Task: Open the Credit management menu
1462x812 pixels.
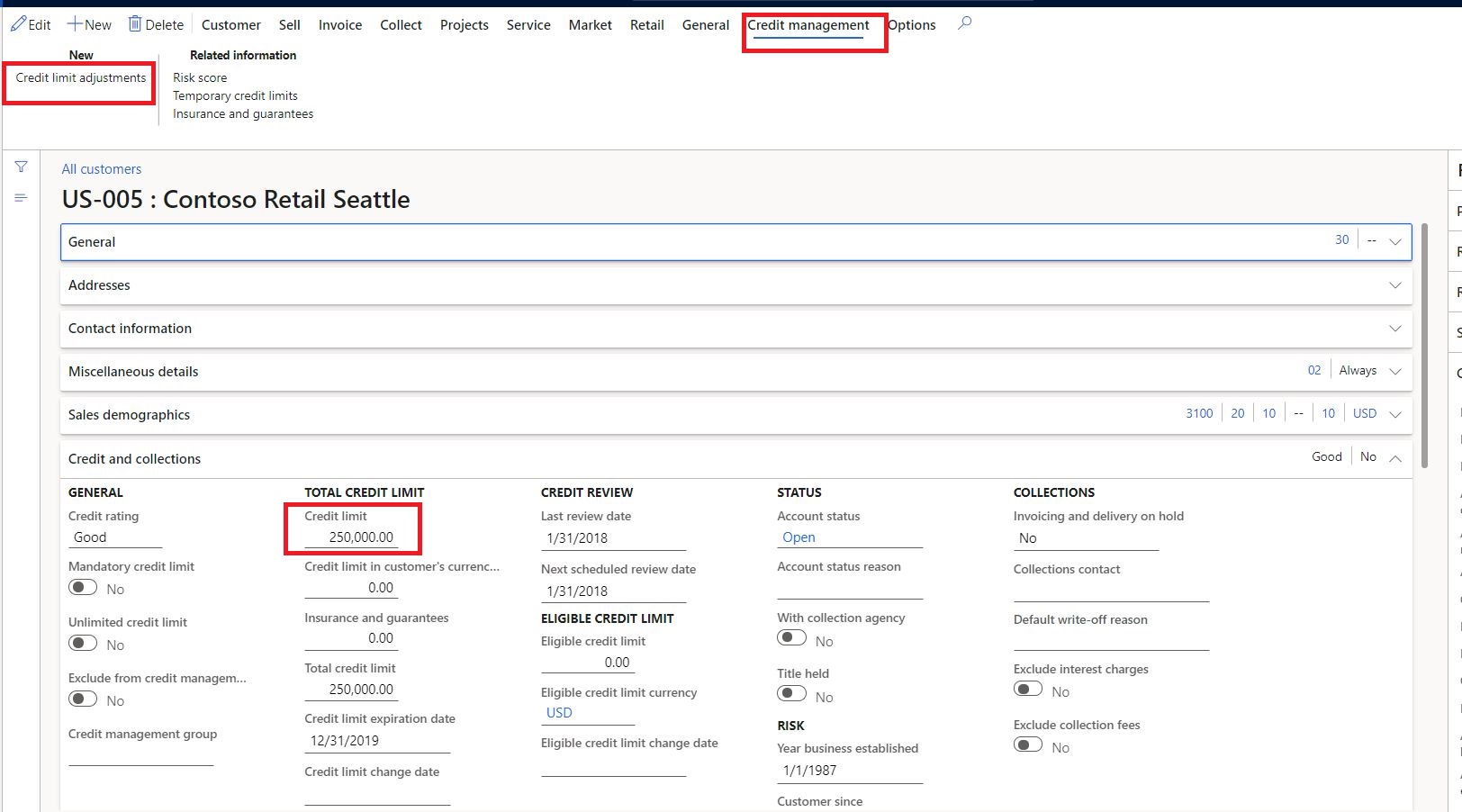Action: coord(808,25)
